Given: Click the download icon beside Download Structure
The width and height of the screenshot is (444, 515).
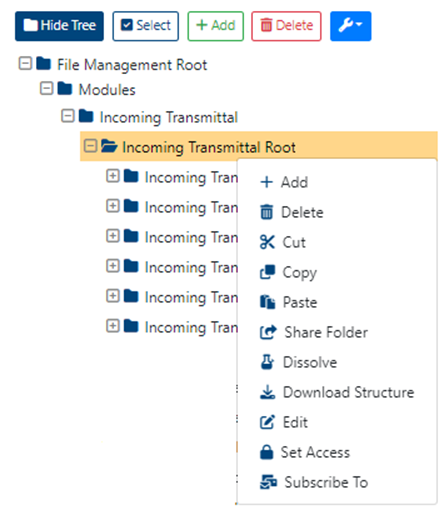Looking at the screenshot, I should coord(268,392).
